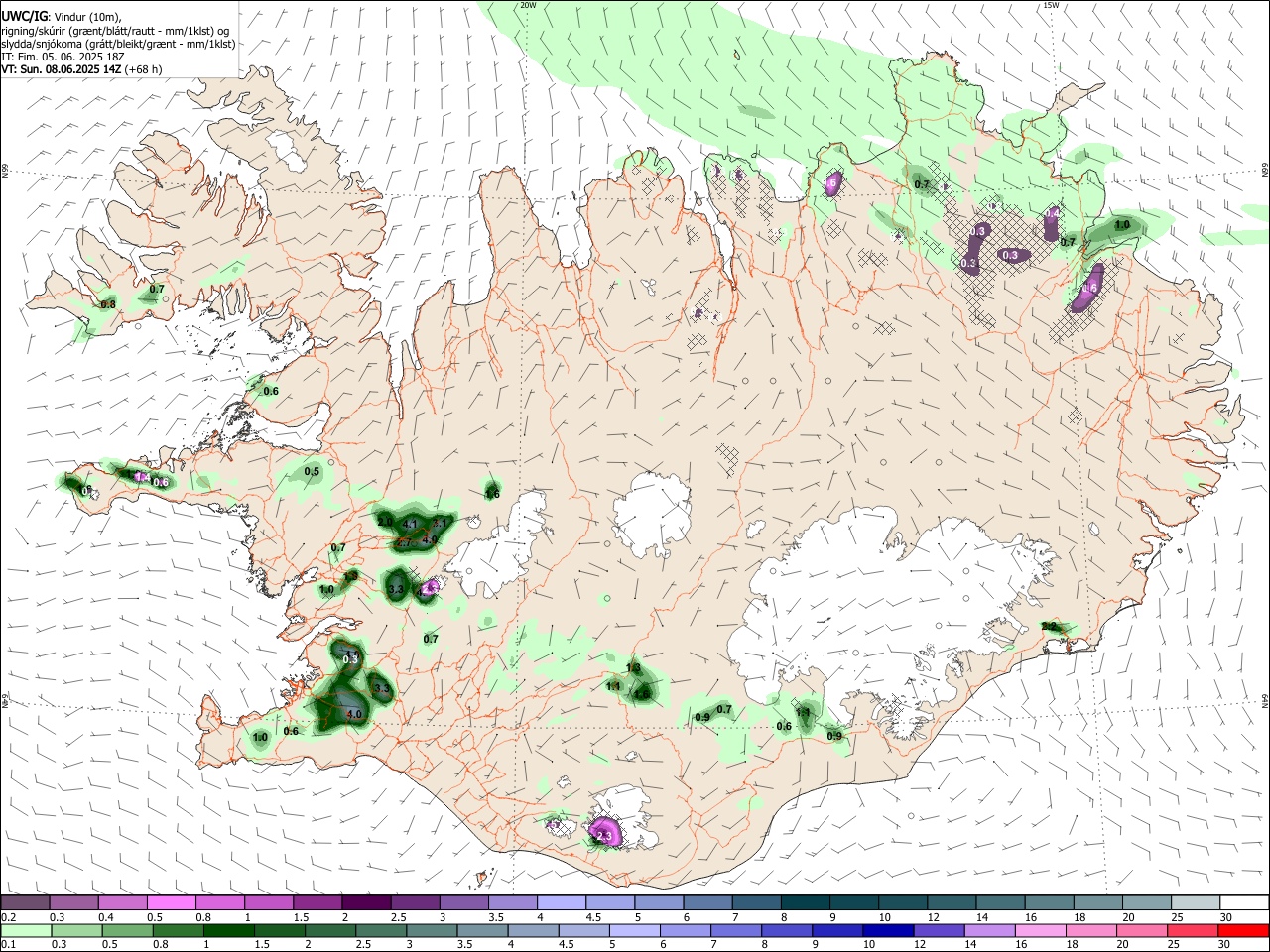Click the crimson rain swatch labeled 25
The width and height of the screenshot is (1270, 952).
point(1195,931)
